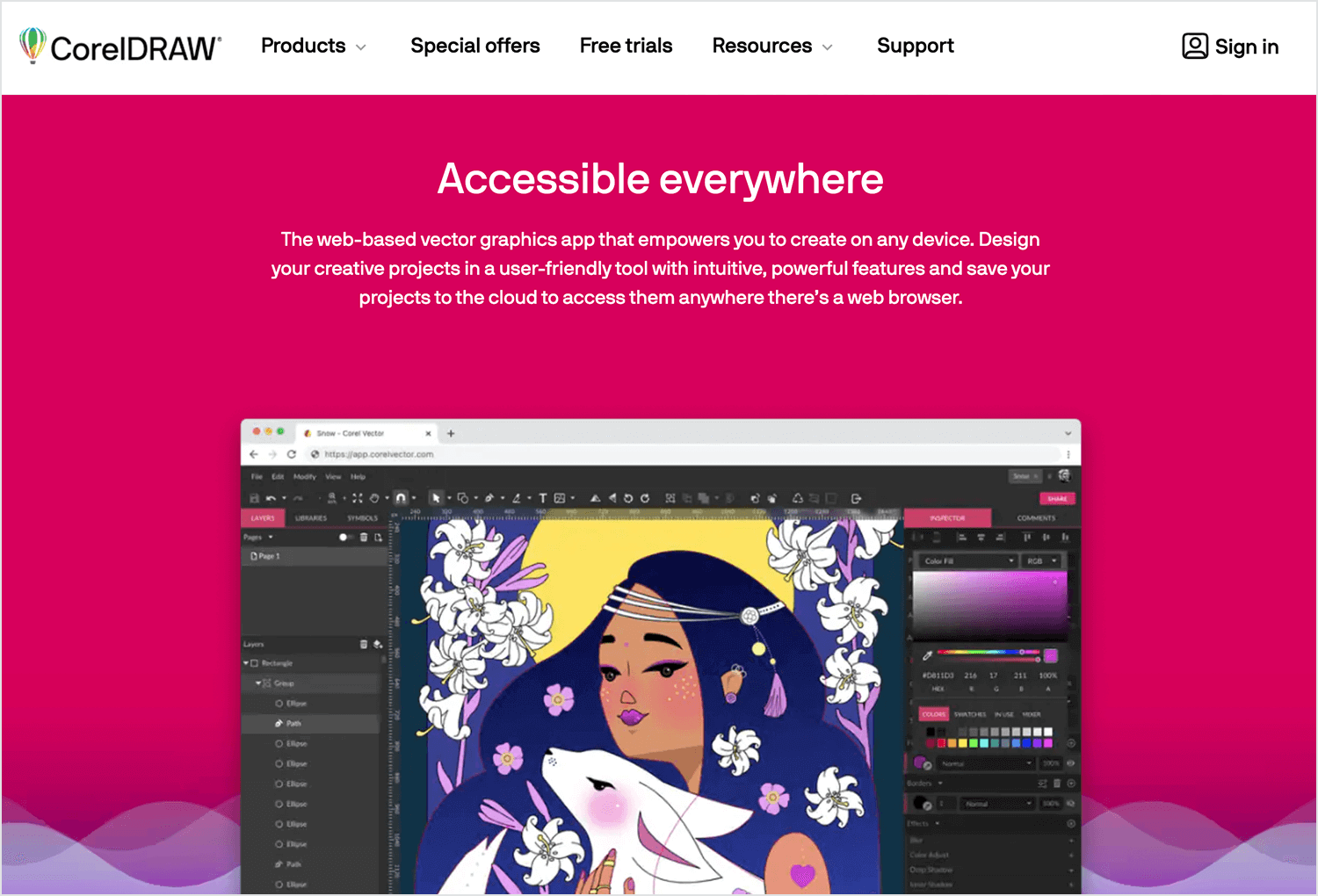
Task: Click the user avatar in the app
Action: [1064, 475]
